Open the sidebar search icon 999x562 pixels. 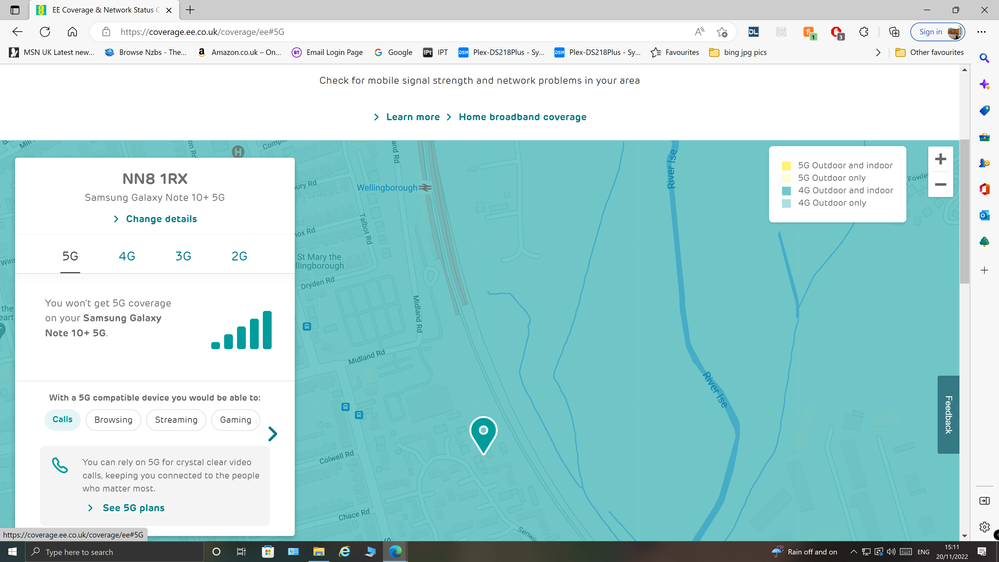click(x=984, y=58)
